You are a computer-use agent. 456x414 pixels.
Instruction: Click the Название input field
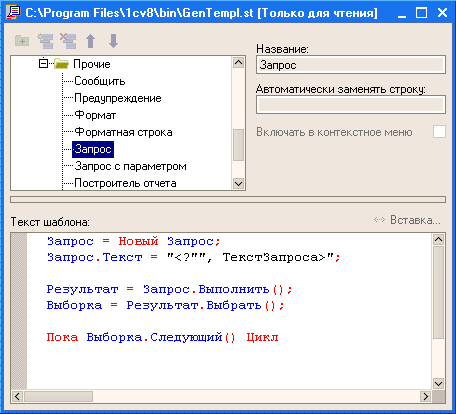coord(351,65)
